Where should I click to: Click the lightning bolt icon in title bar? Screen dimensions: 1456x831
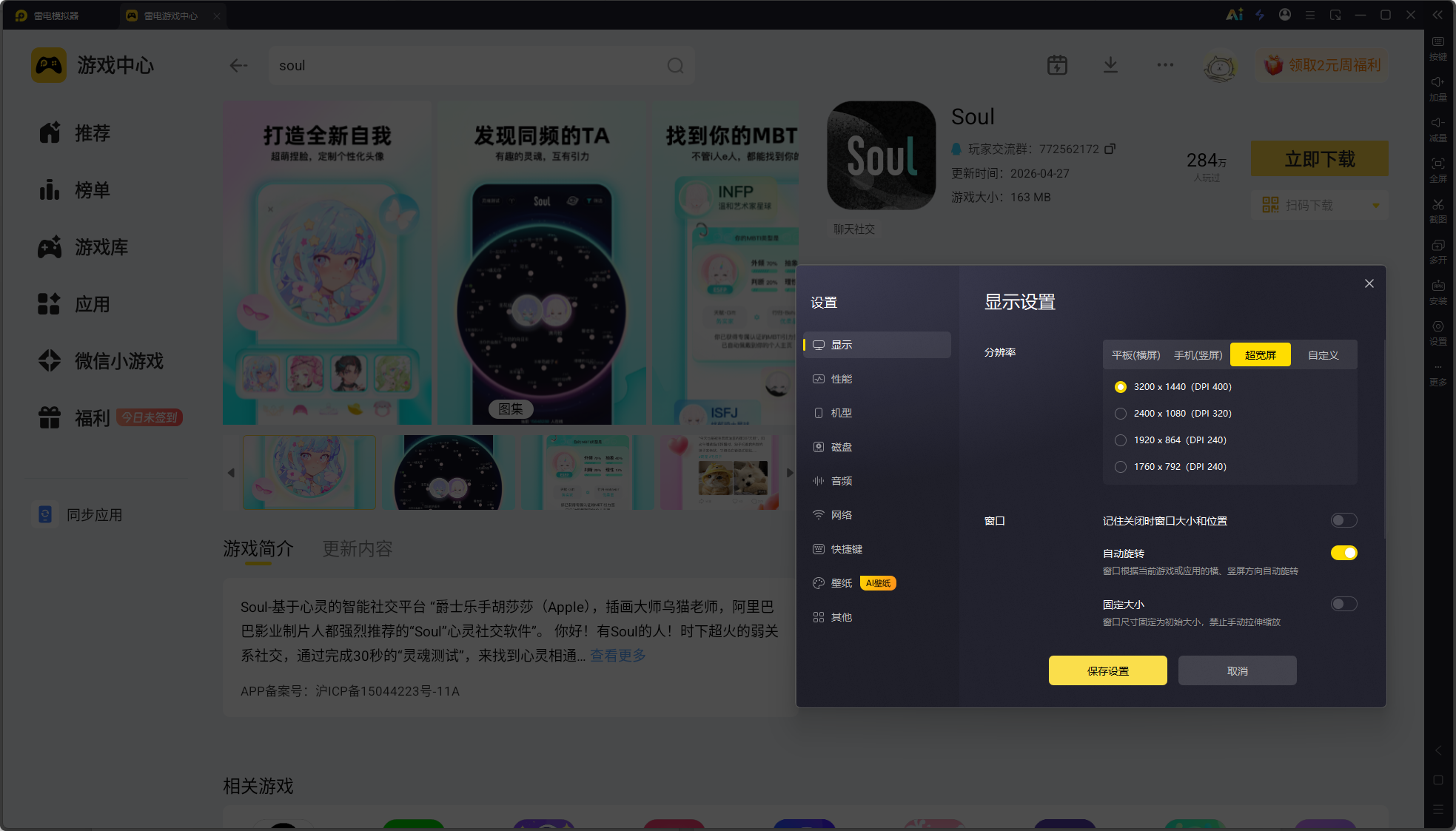(x=1260, y=15)
